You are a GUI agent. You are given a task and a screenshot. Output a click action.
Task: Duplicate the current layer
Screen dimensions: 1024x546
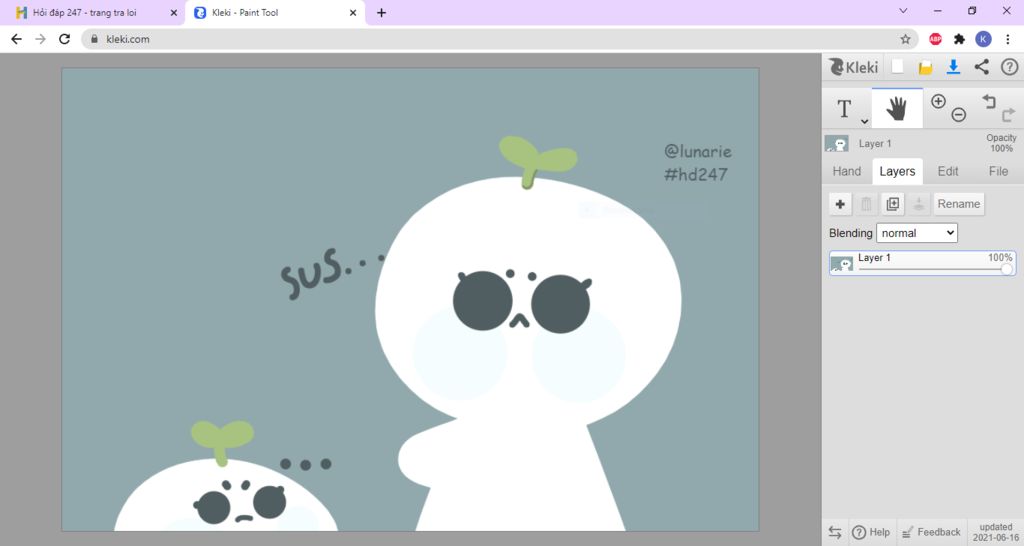click(892, 204)
